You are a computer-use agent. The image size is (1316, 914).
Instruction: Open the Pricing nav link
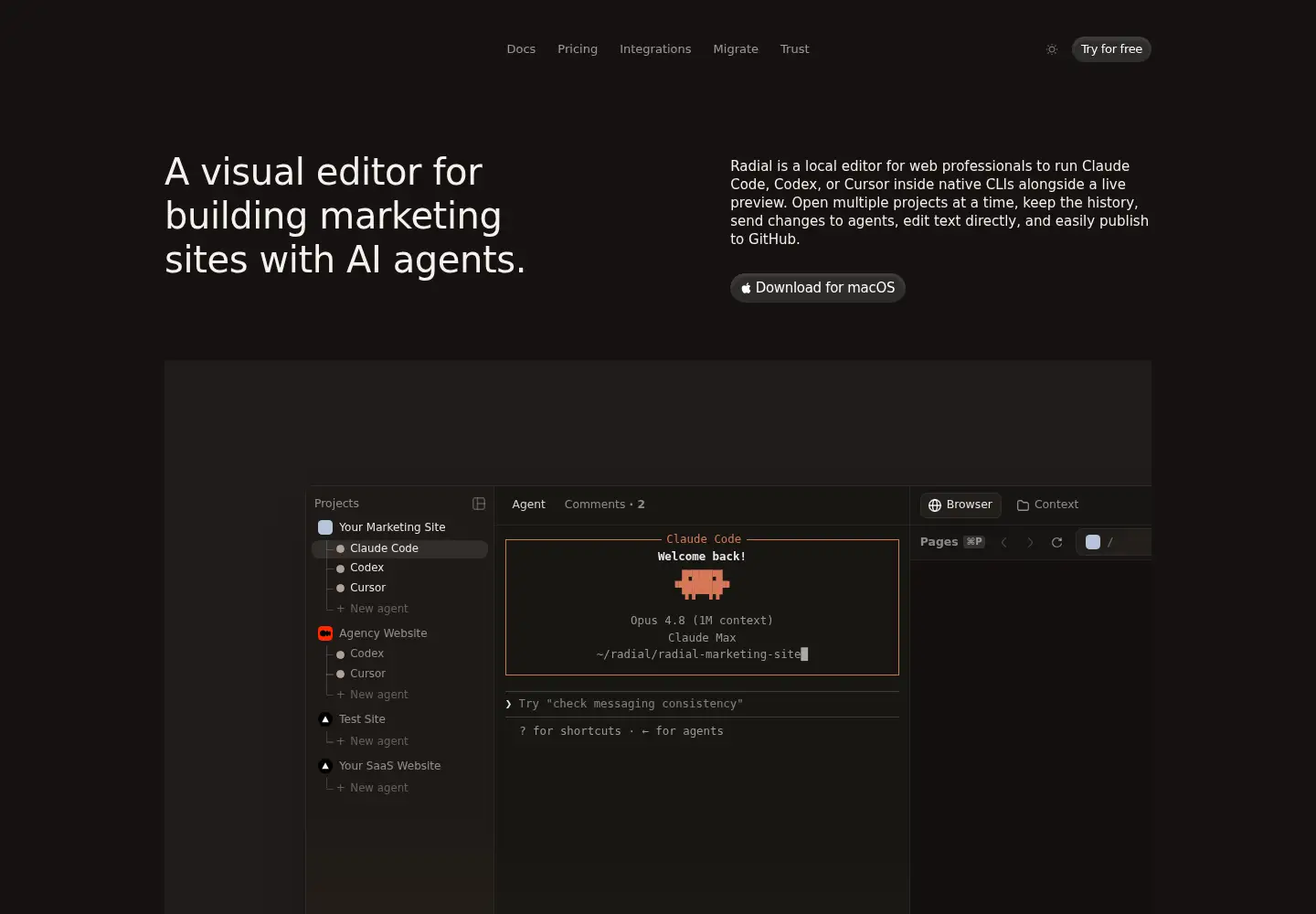[578, 49]
